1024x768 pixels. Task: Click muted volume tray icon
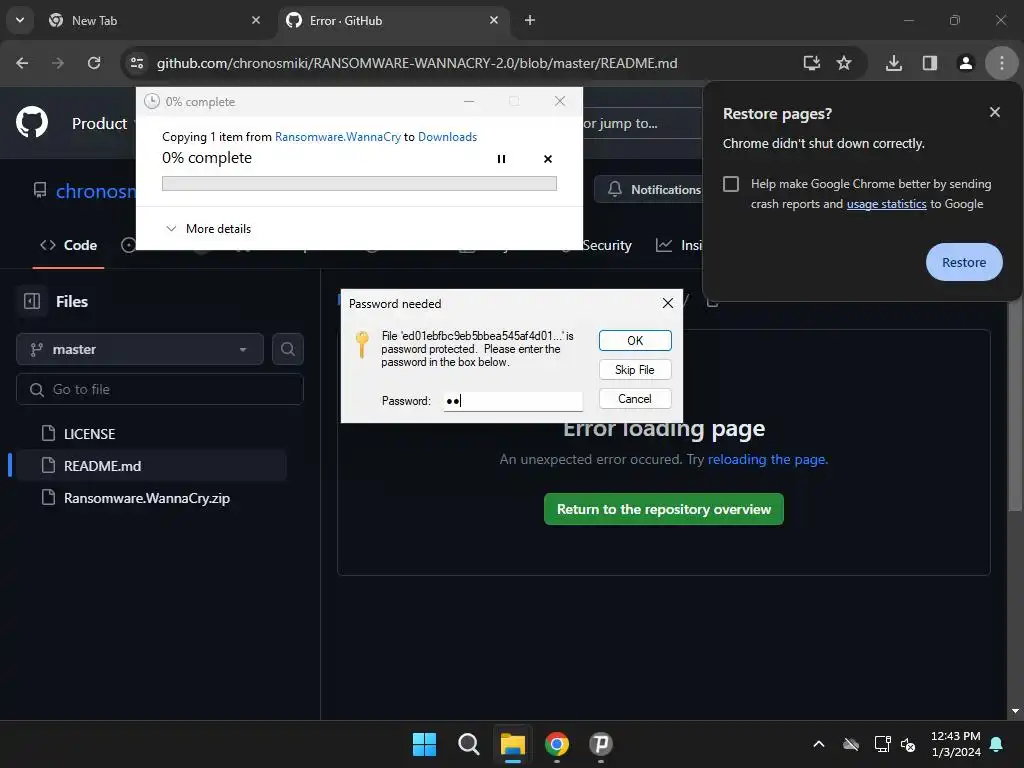pos(908,744)
